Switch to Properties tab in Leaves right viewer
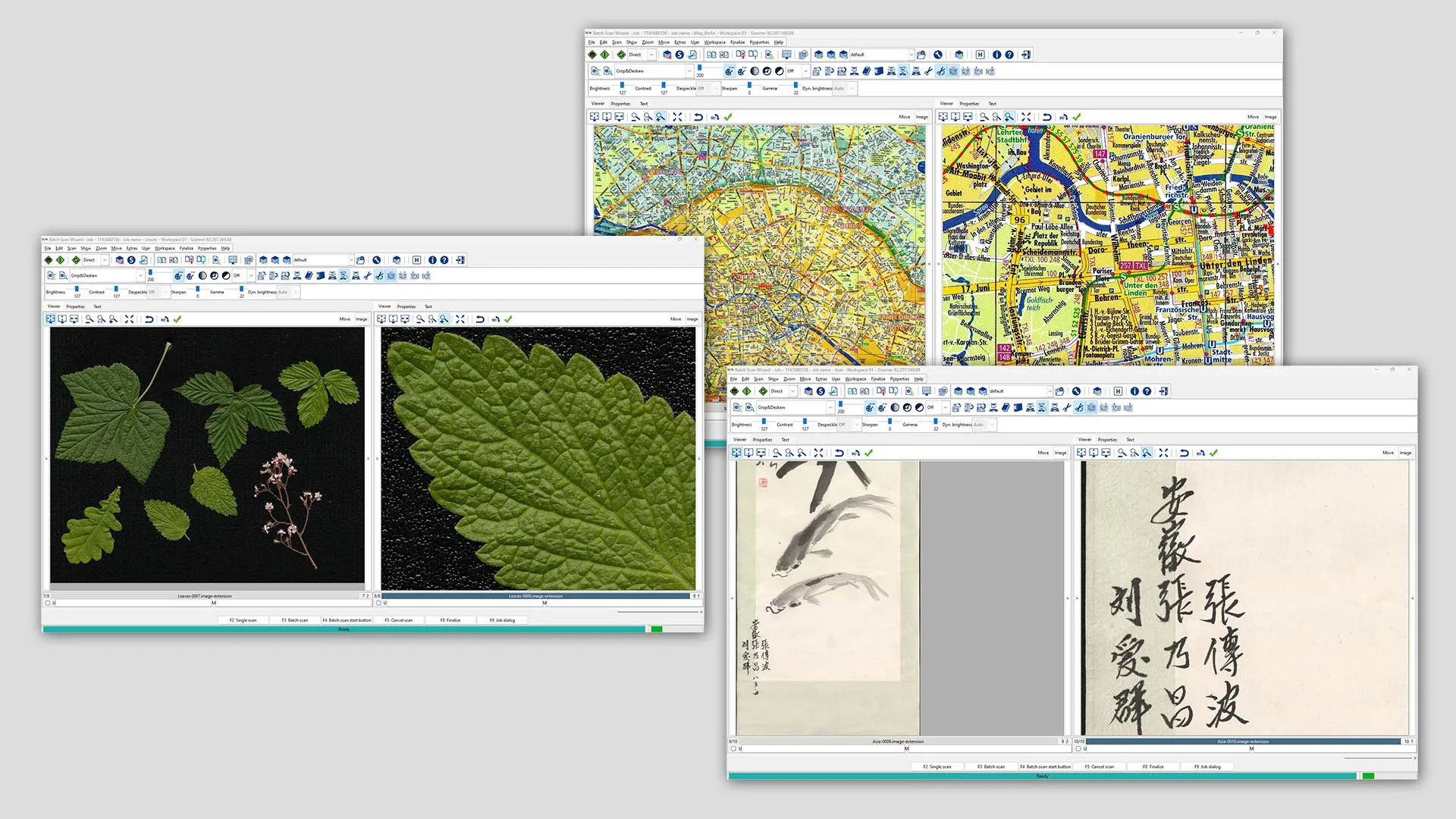1456x819 pixels. 406,306
